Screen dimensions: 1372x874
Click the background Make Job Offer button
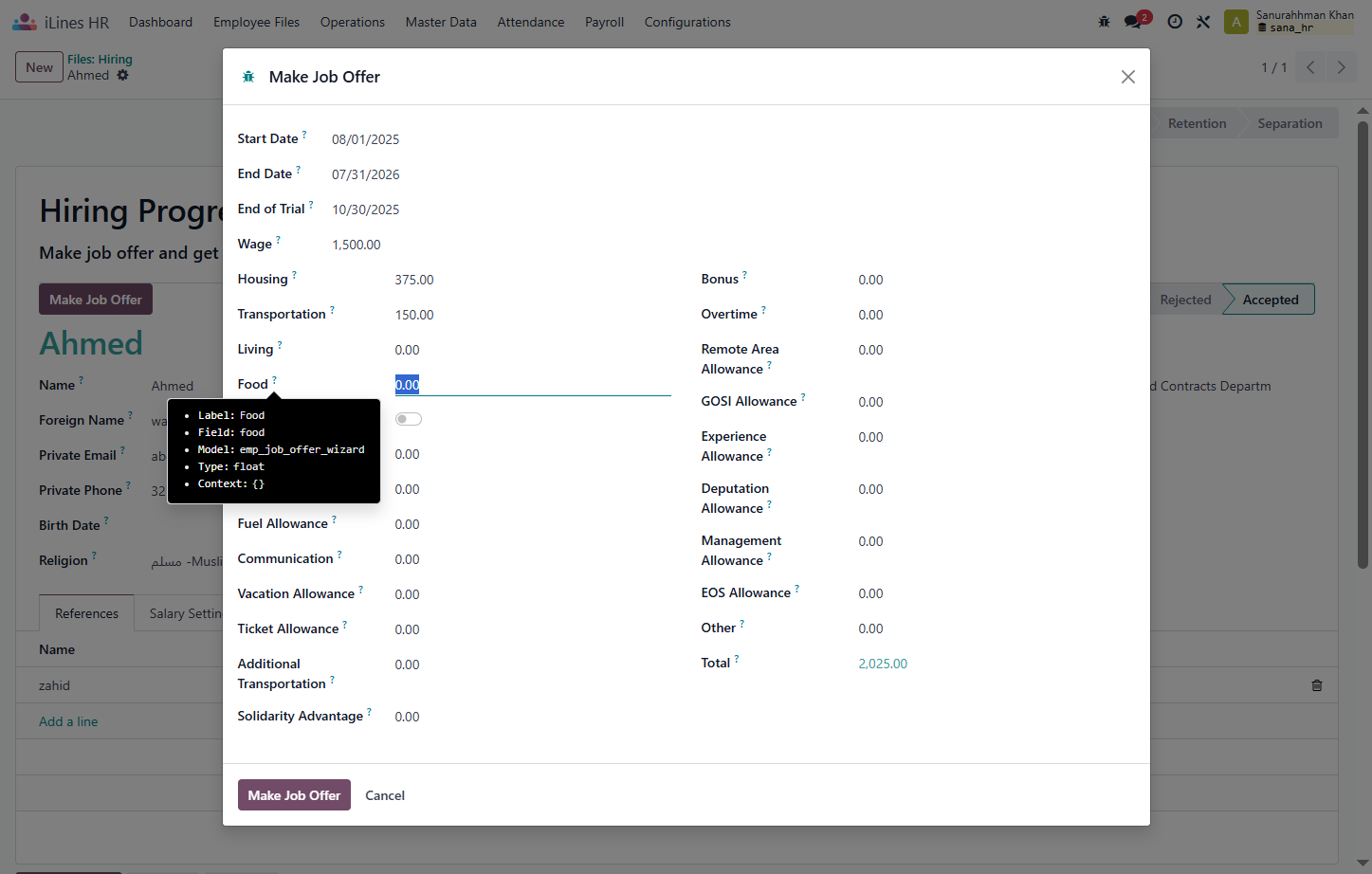[96, 300]
